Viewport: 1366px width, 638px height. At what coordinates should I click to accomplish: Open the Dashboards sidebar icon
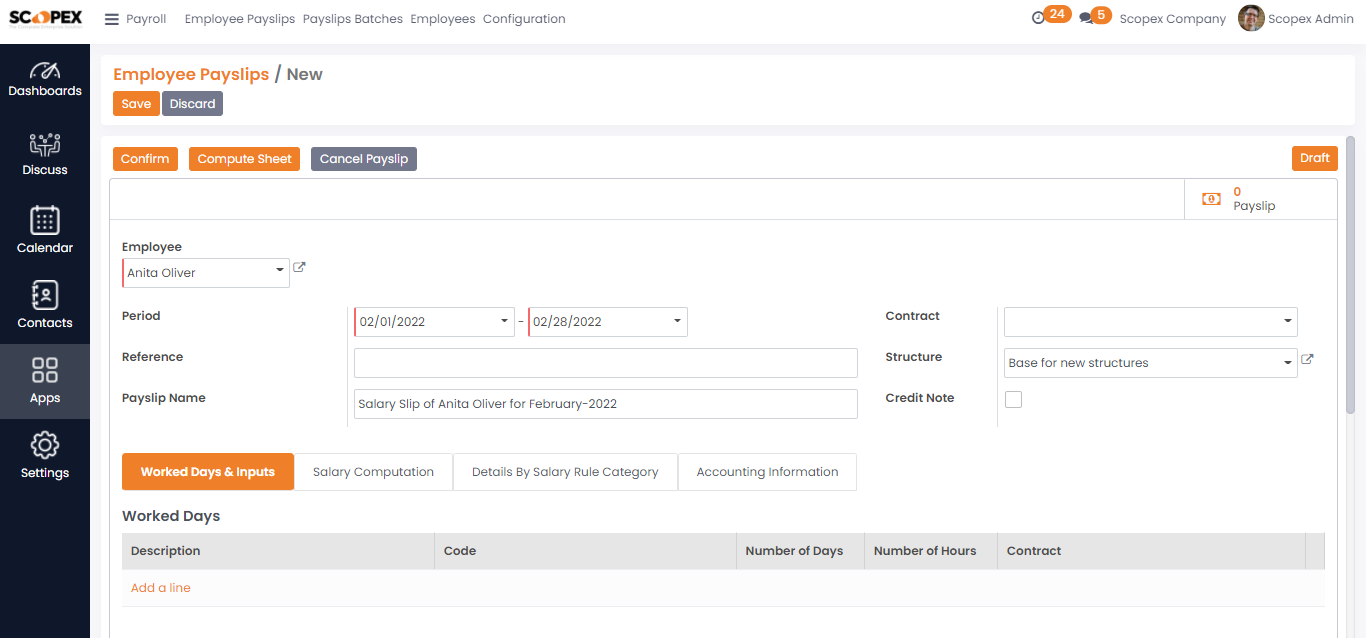45,78
